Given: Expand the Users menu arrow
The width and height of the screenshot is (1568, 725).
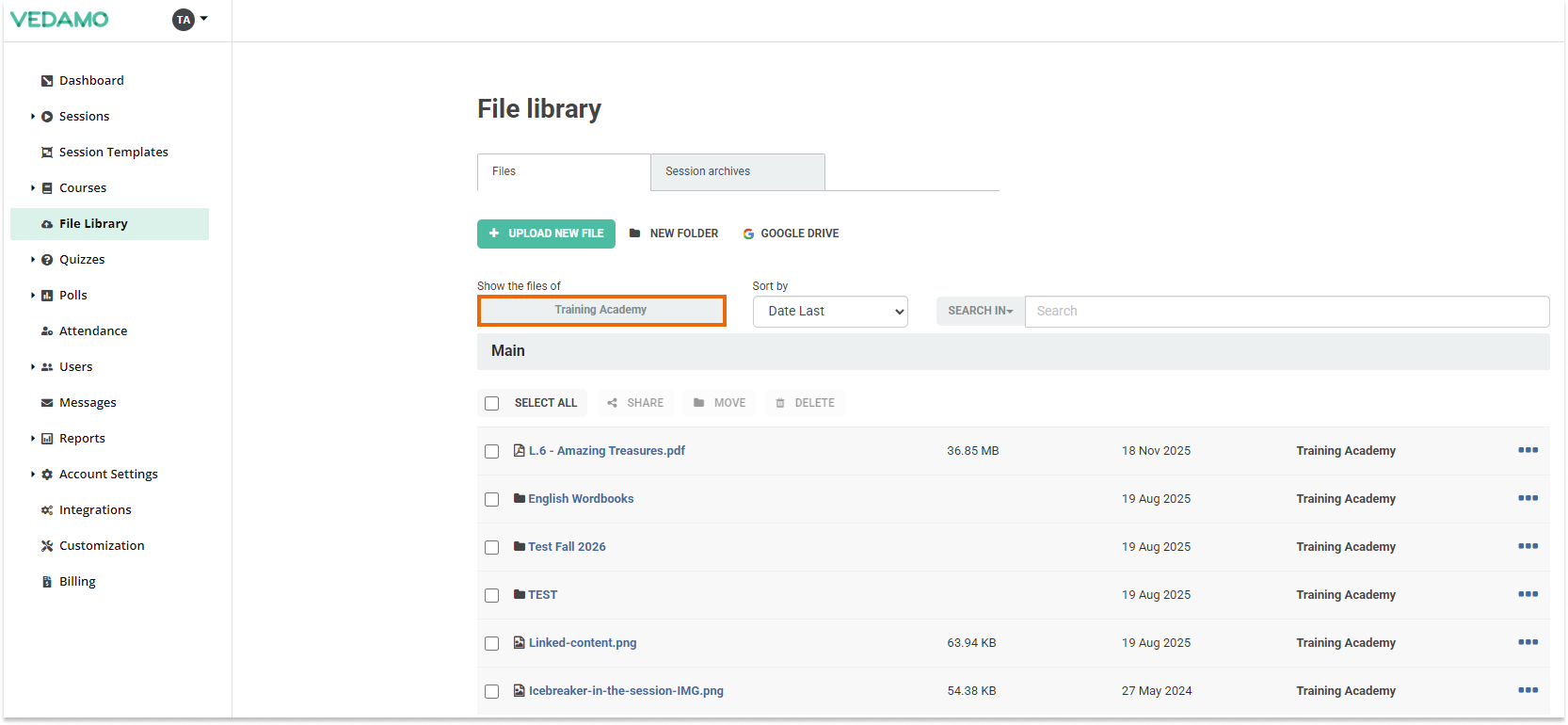Looking at the screenshot, I should 33,367.
